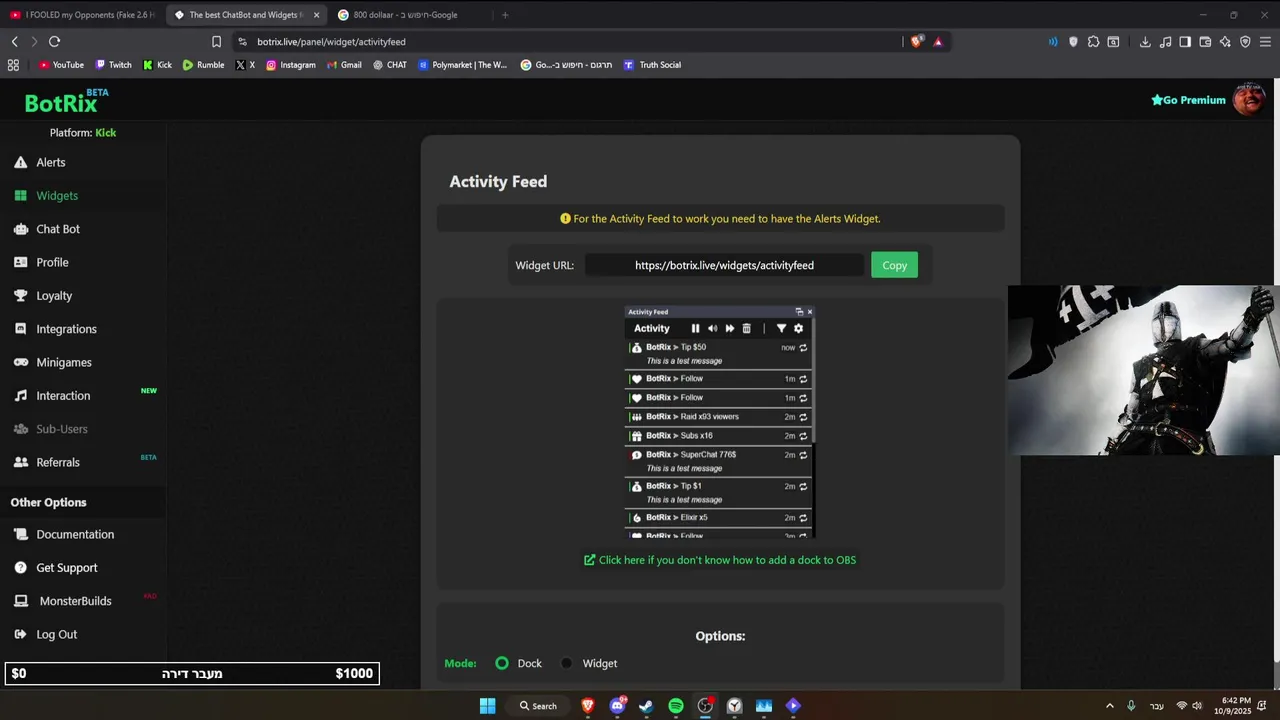The image size is (1280, 720).
Task: Click the taskbar Search box
Action: click(538, 706)
